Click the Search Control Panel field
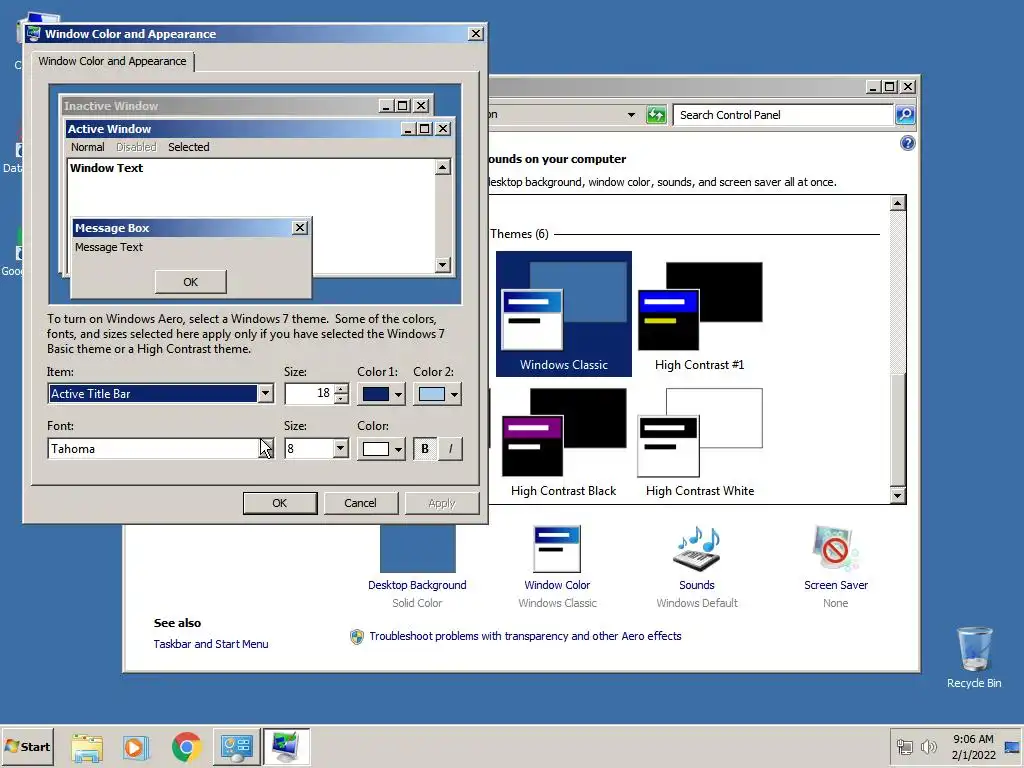This screenshot has width=1024, height=768. (x=783, y=115)
